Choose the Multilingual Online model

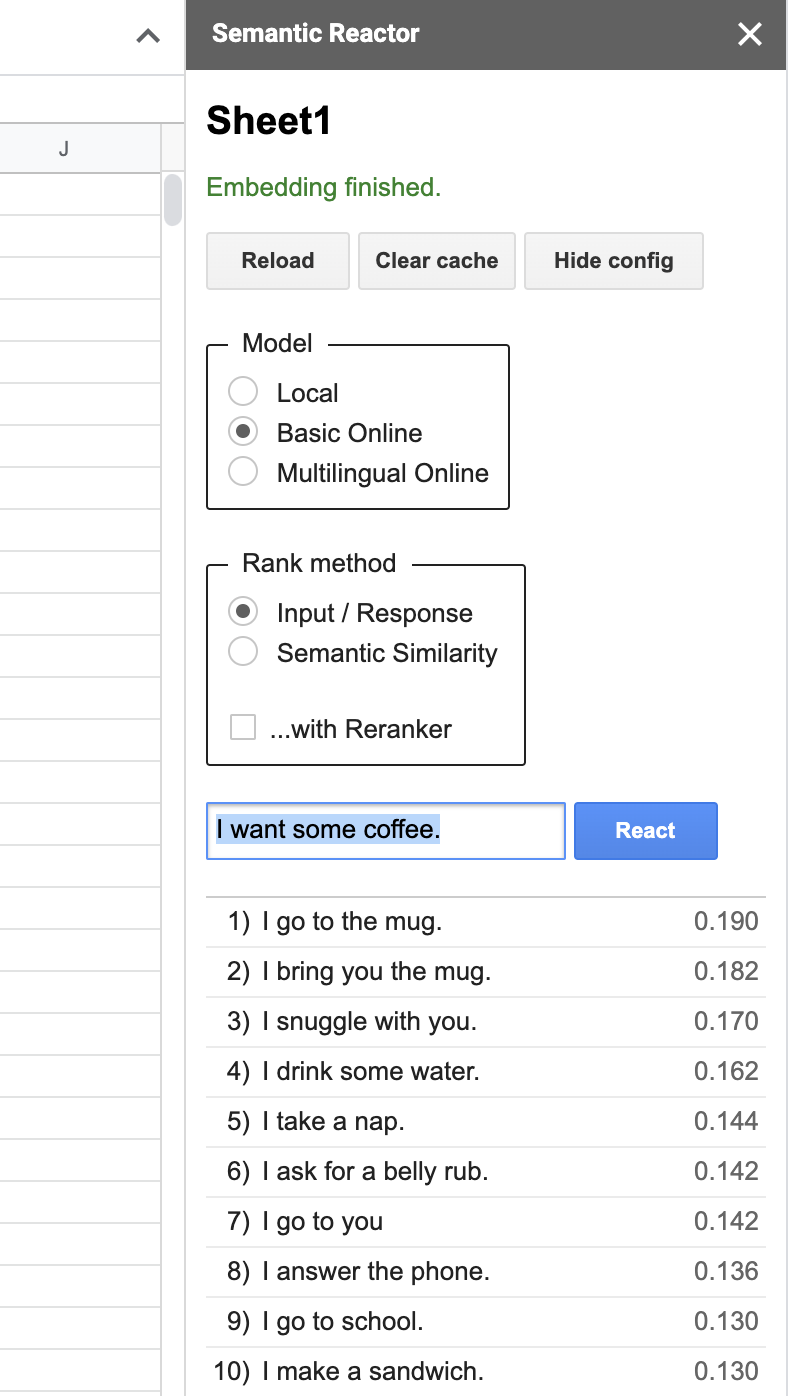pos(243,472)
